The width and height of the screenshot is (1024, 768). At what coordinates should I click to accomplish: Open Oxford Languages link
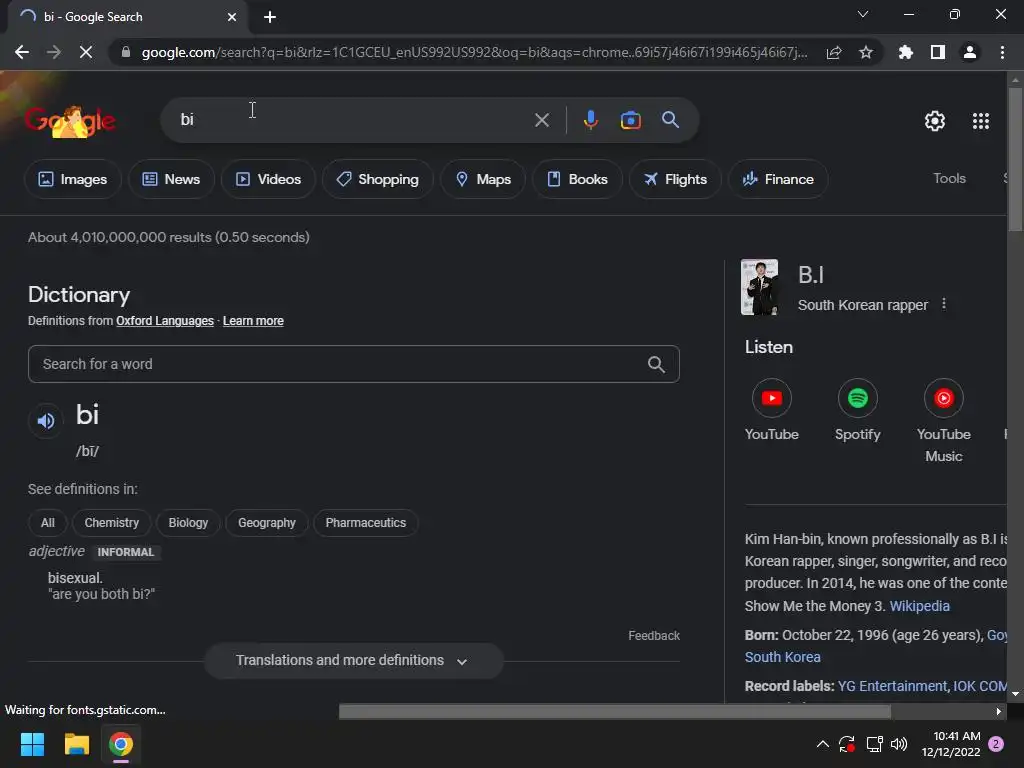tap(165, 321)
